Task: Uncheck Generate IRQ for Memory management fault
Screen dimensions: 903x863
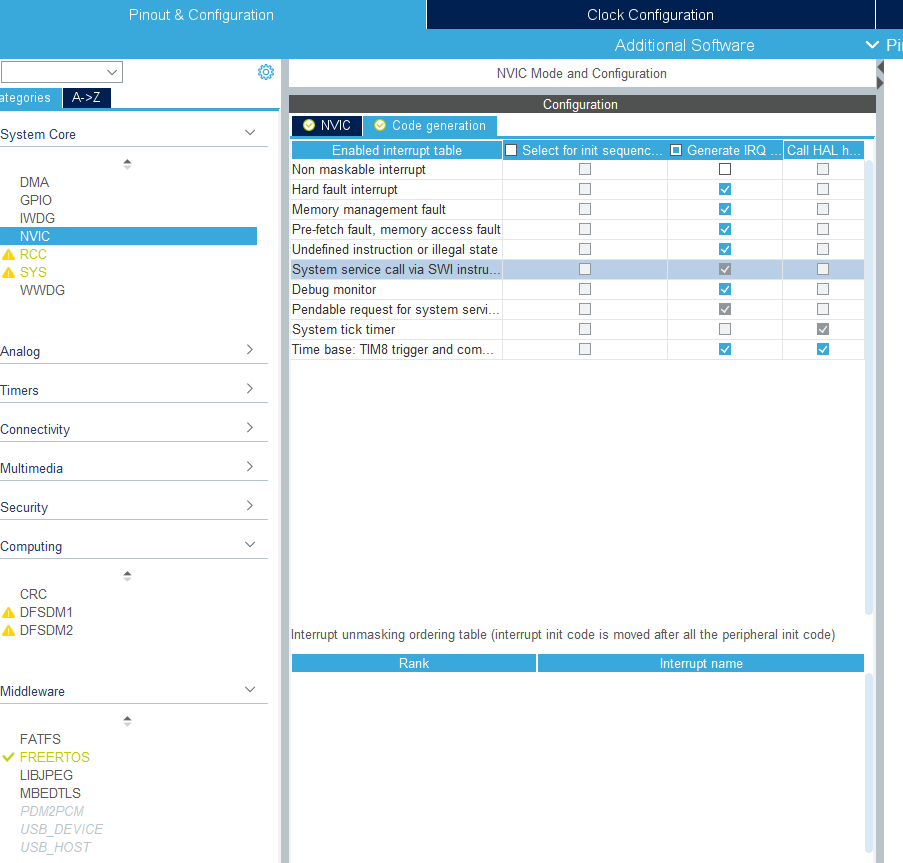Action: tap(725, 209)
